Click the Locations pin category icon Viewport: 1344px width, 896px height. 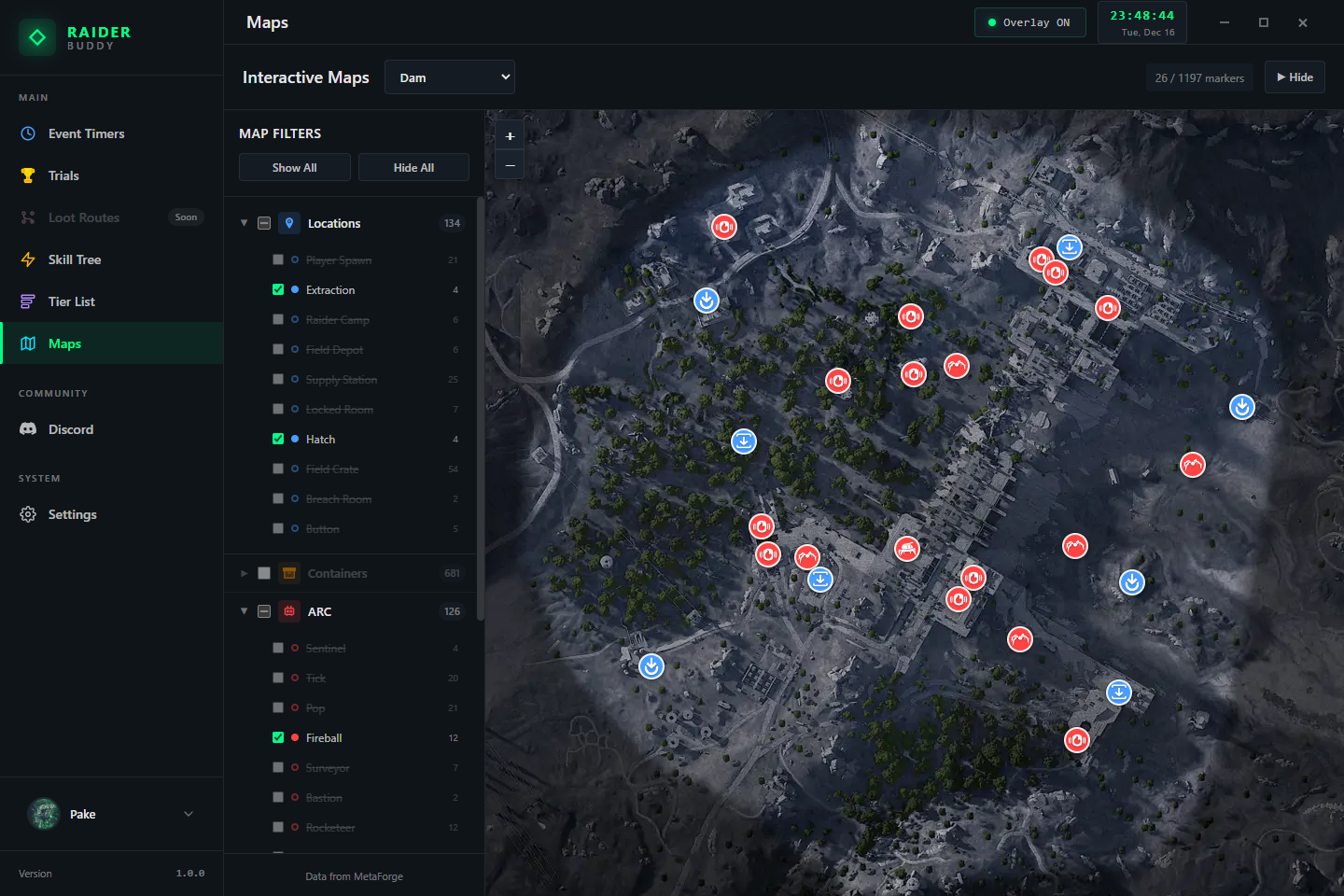[289, 223]
